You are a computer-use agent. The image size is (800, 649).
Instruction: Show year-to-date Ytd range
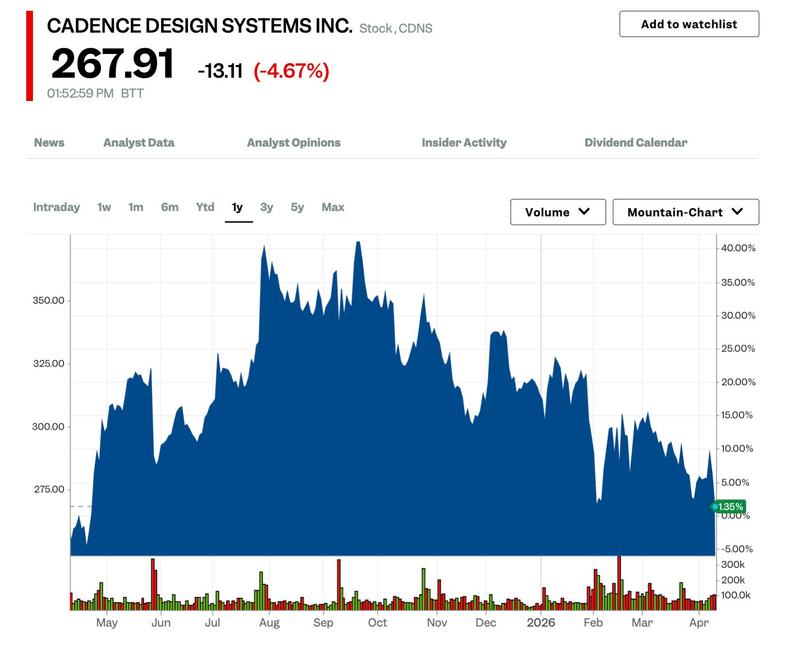205,207
